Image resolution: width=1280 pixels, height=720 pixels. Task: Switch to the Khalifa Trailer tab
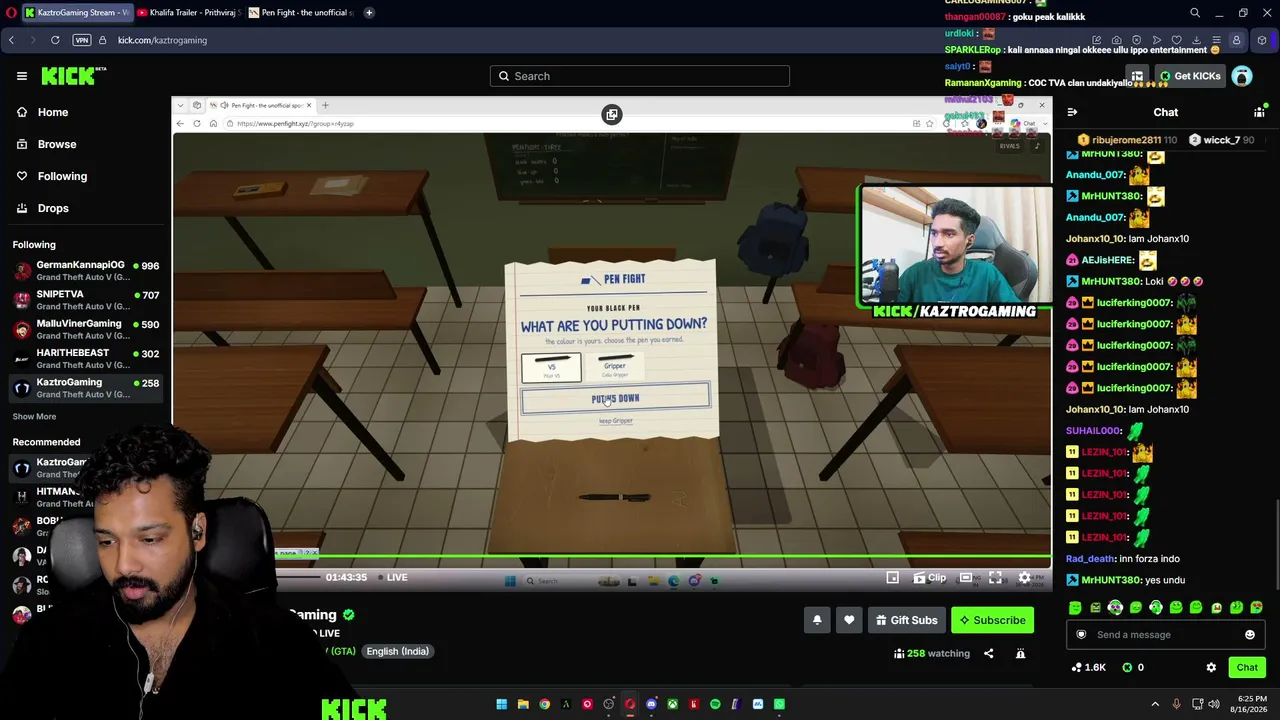188,13
